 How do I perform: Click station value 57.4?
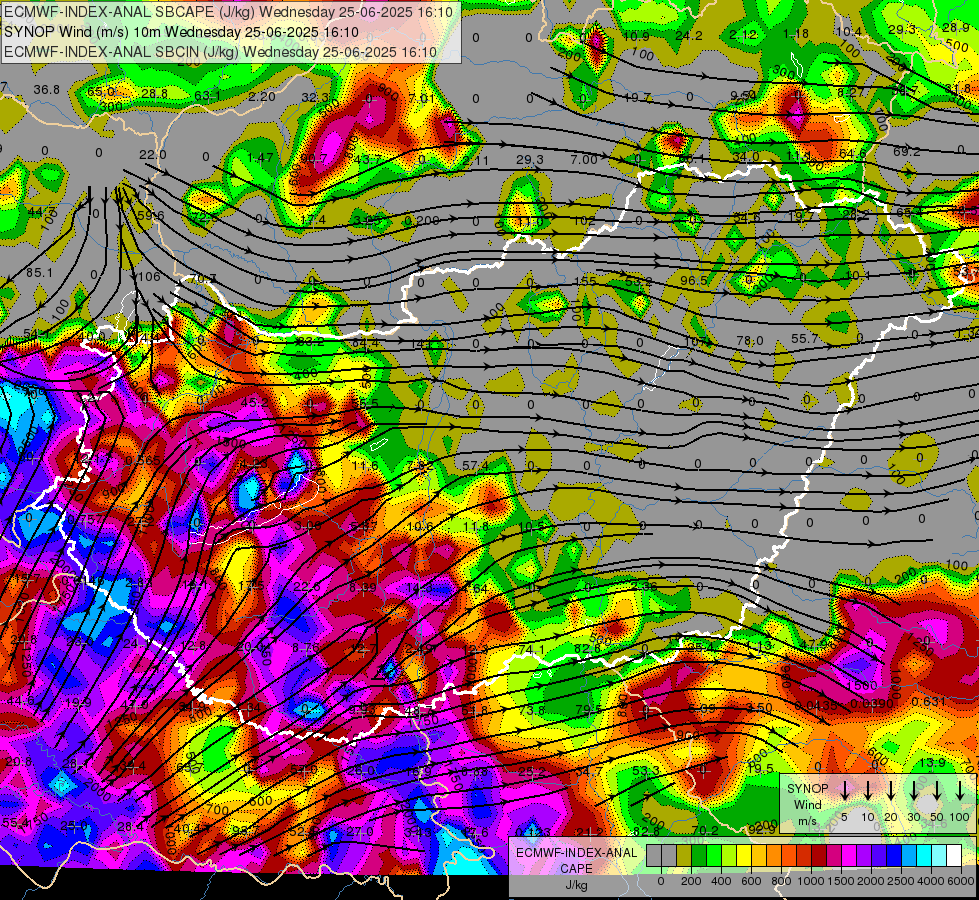point(476,465)
